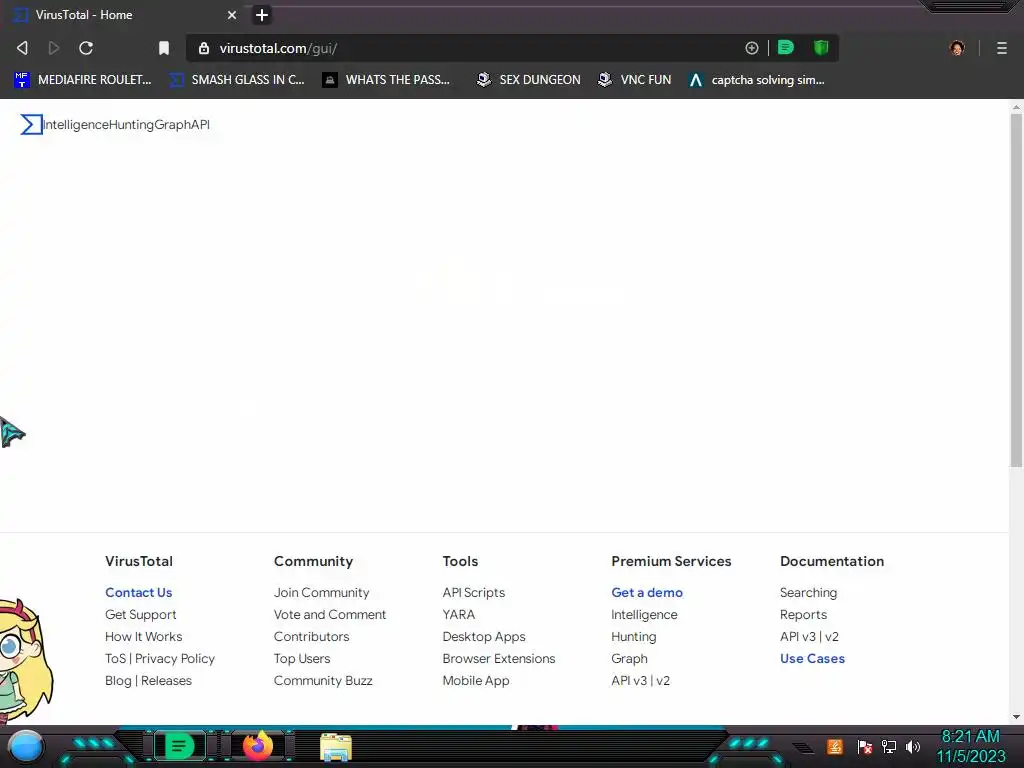The width and height of the screenshot is (1024, 768).
Task: Open the VNC FUN bookmark
Action: 634,80
